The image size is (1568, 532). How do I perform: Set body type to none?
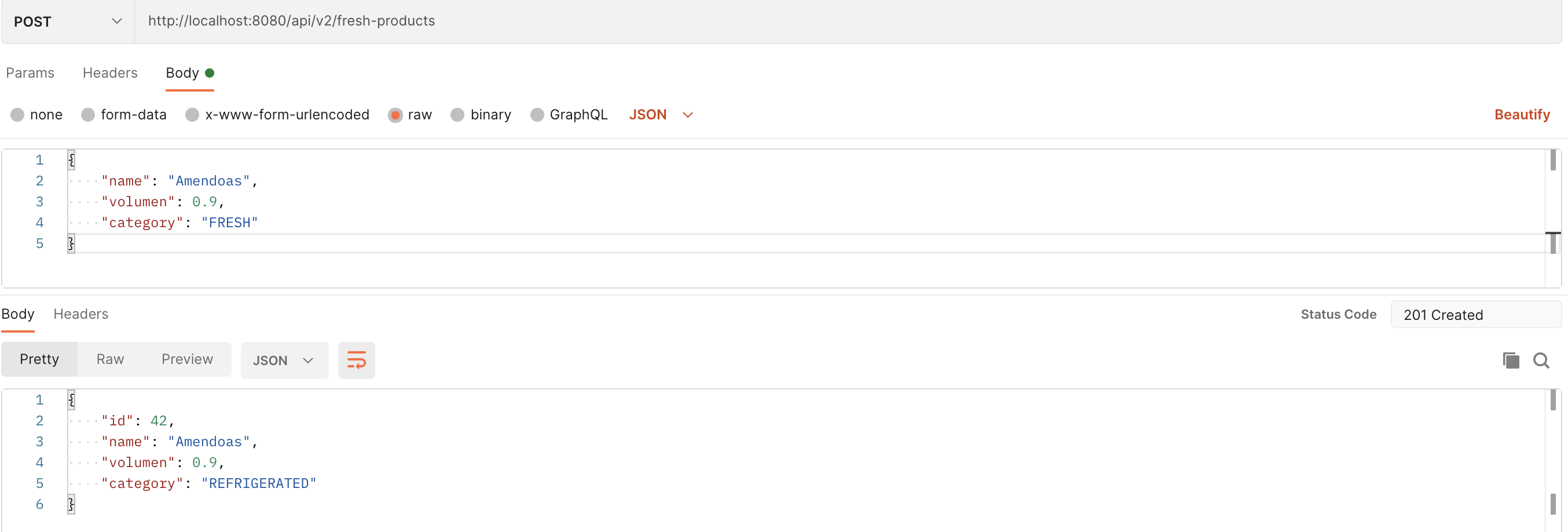pos(36,115)
